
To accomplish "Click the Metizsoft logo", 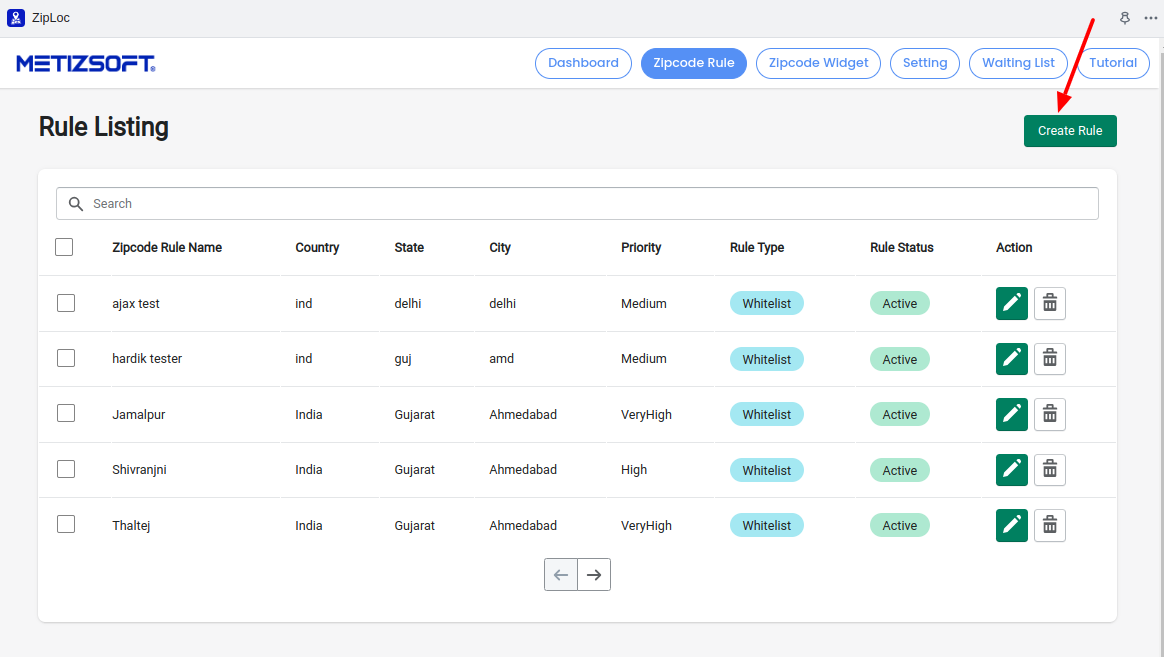I will (86, 64).
